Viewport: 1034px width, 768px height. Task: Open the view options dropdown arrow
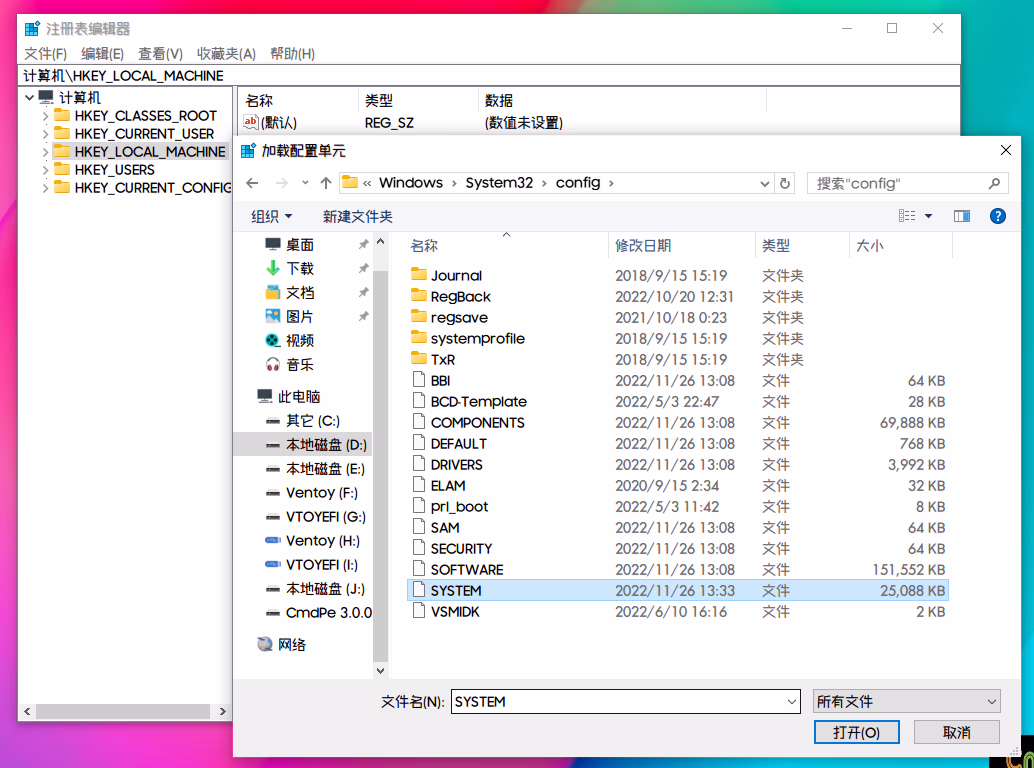[928, 216]
